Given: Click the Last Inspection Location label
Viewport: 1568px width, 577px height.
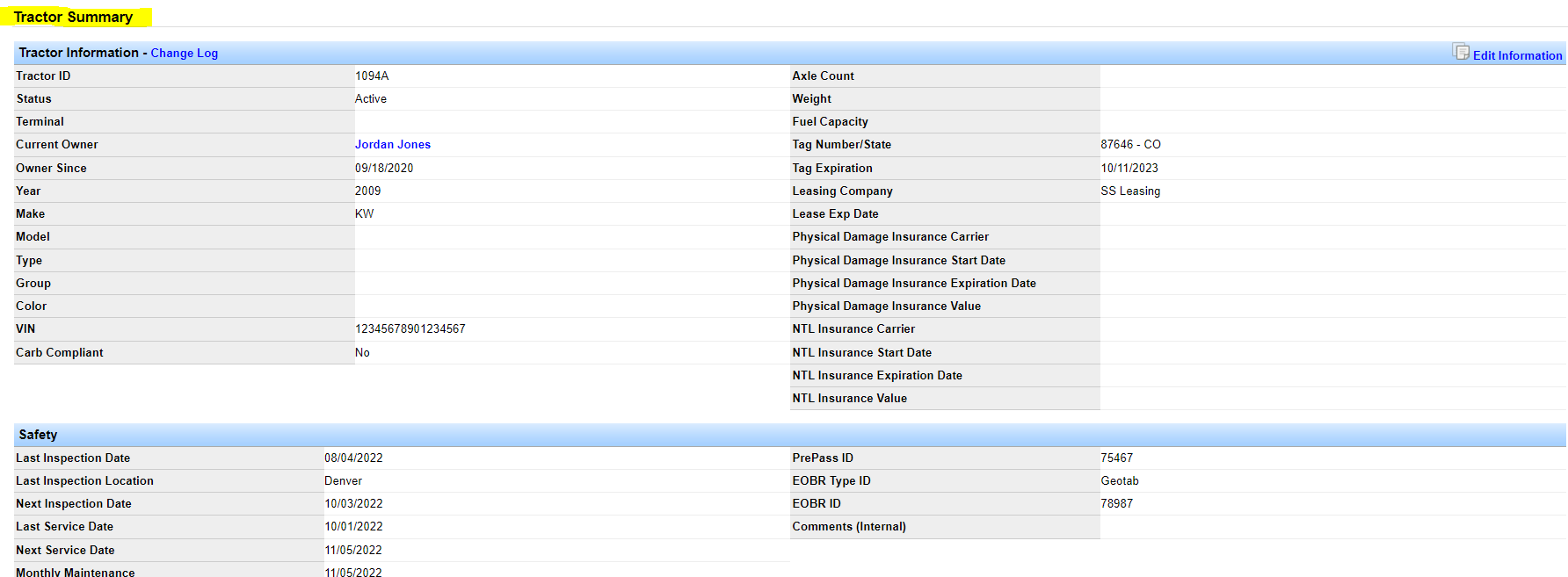Looking at the screenshot, I should (84, 481).
